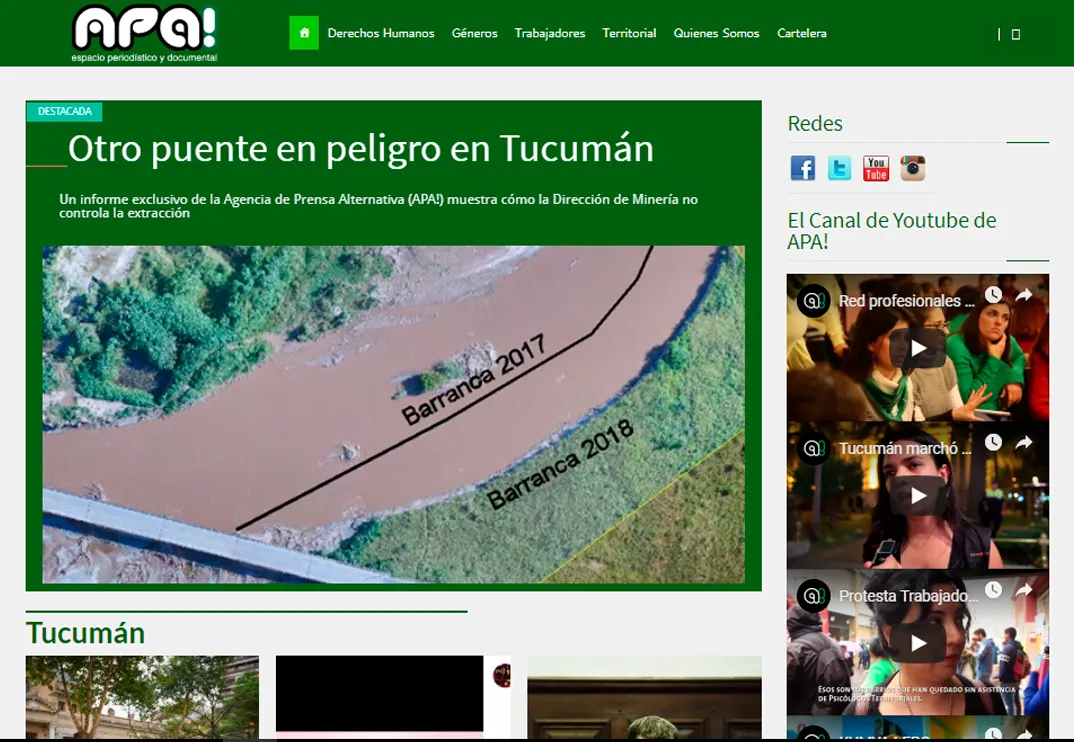Open the Derechos Humanos menu

[381, 33]
